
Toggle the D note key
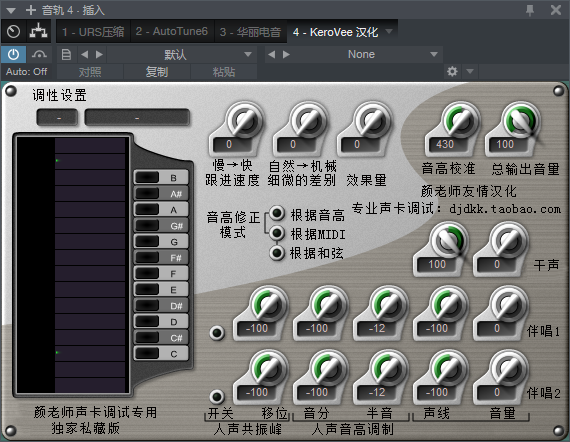point(161,321)
